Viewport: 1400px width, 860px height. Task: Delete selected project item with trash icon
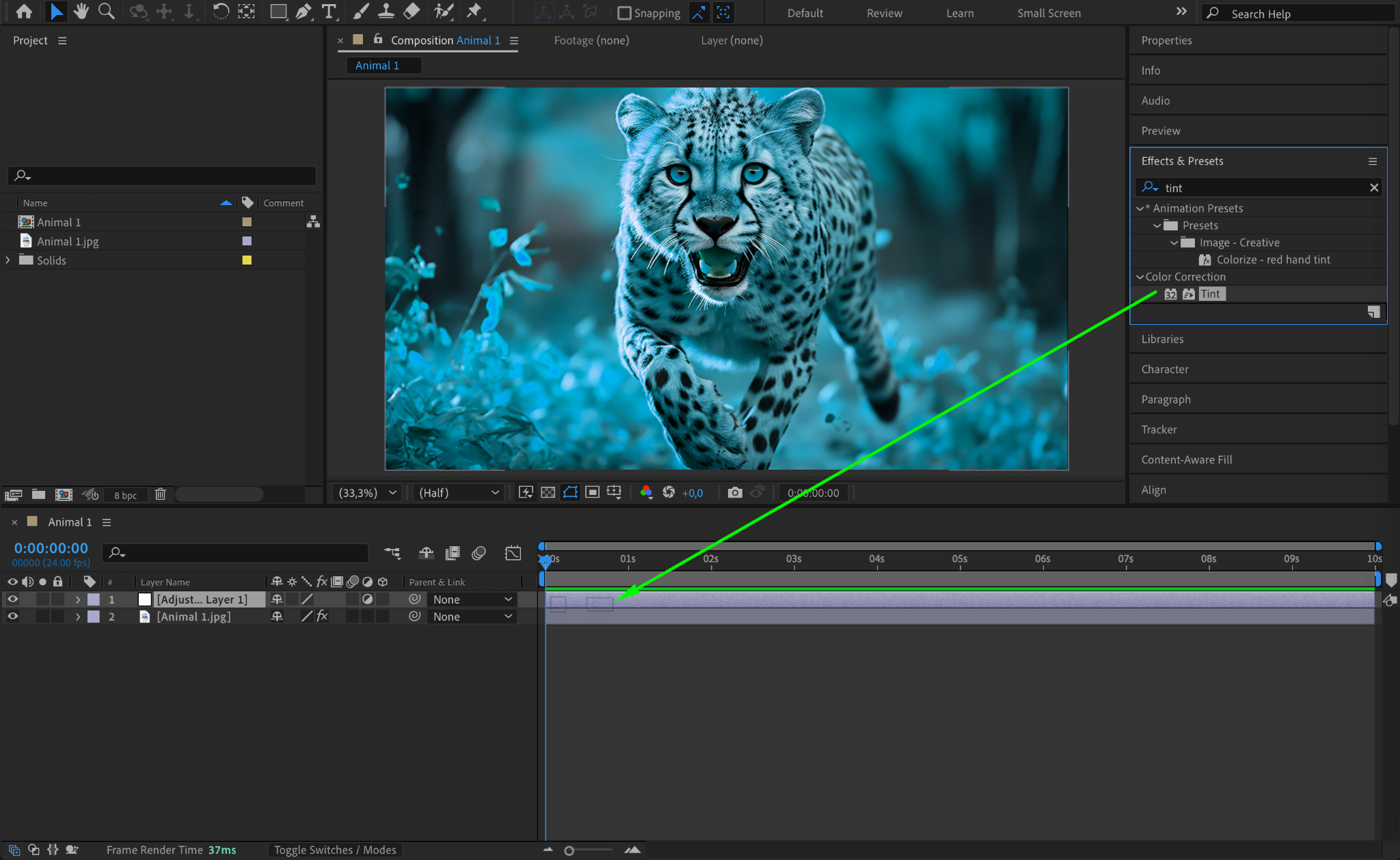coord(161,494)
